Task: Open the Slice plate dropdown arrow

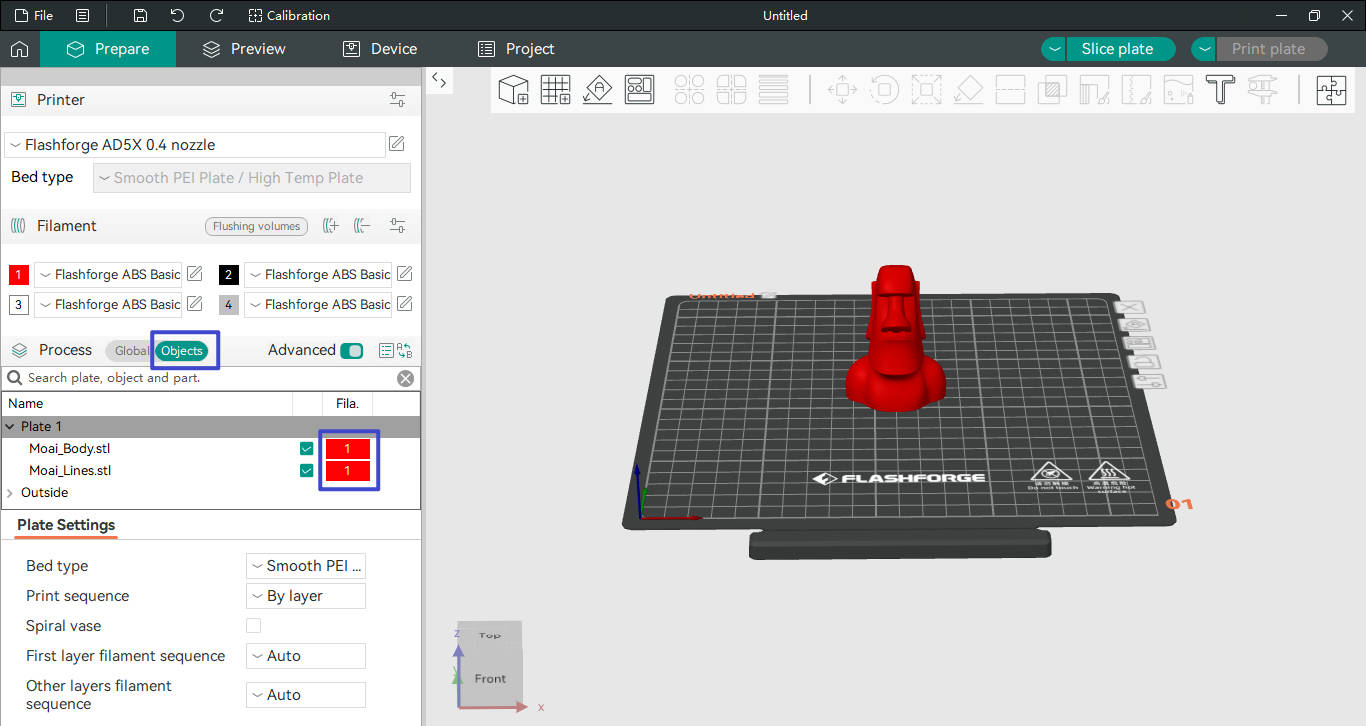Action: [x=1054, y=49]
